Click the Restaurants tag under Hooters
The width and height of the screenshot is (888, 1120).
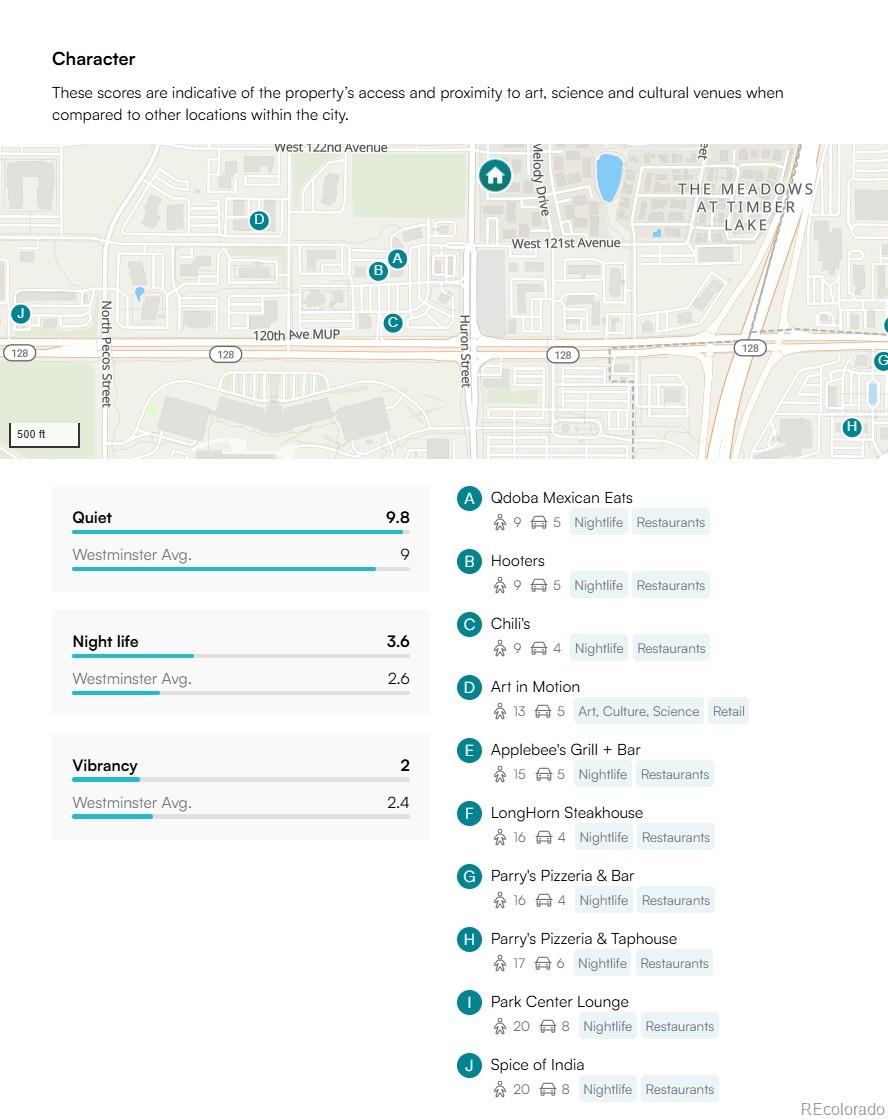pyautogui.click(x=671, y=586)
